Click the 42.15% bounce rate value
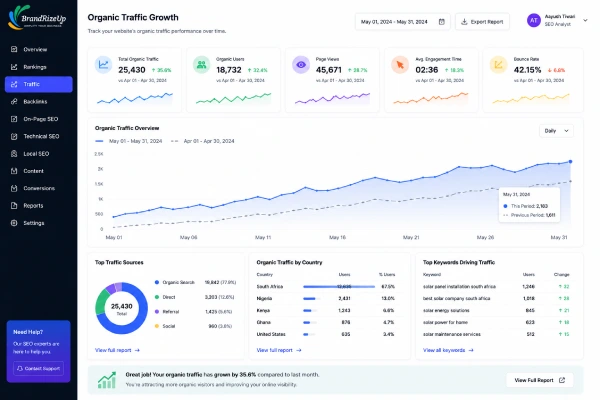 (x=527, y=70)
